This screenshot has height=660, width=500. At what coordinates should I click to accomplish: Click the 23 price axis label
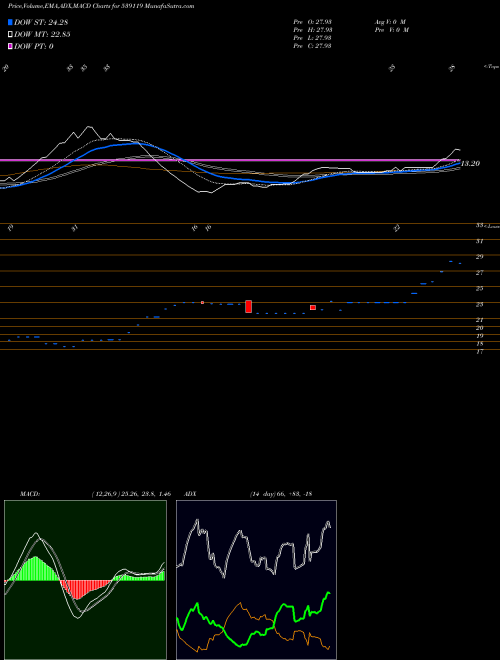click(479, 305)
